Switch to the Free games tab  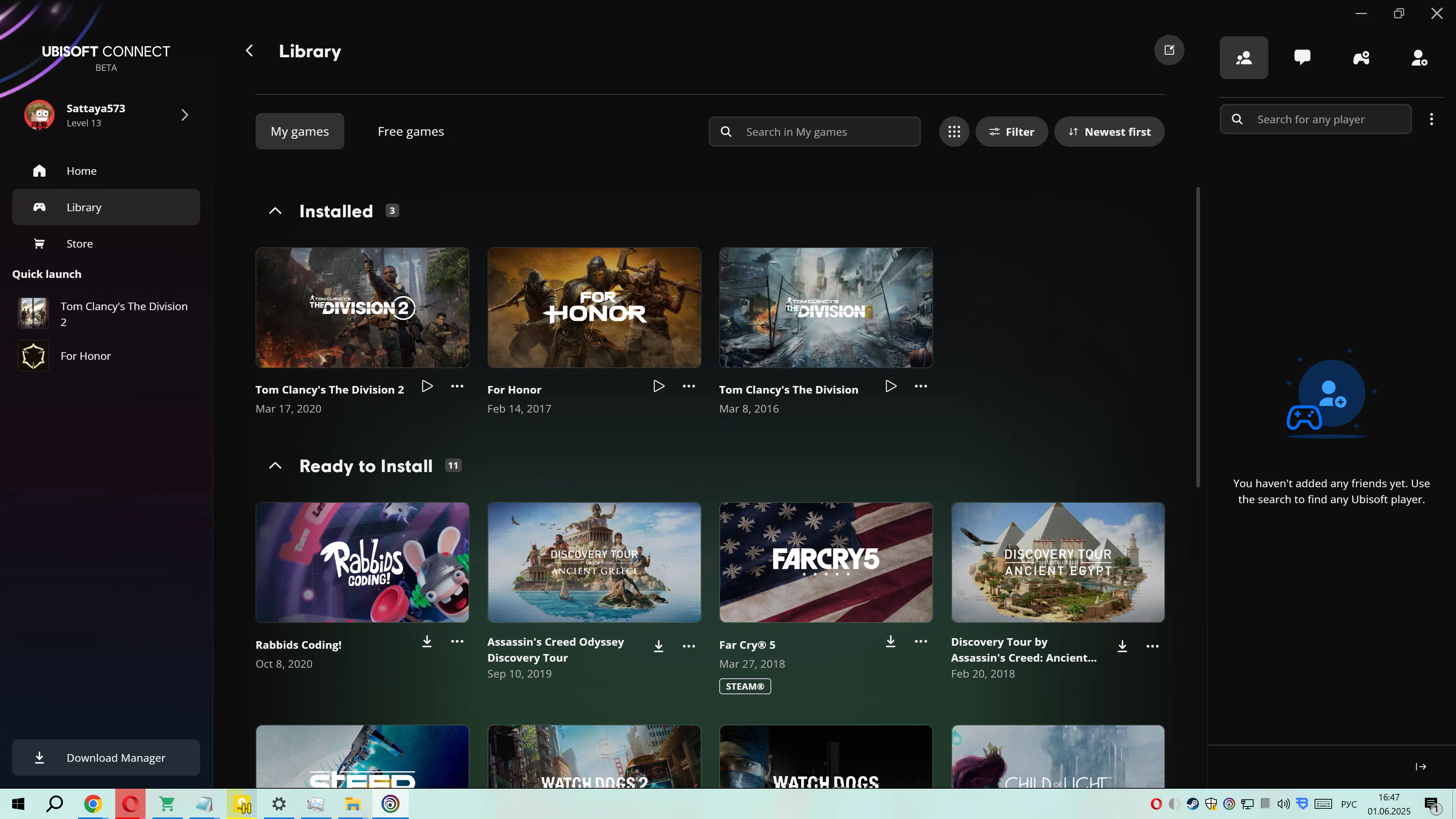(x=411, y=131)
